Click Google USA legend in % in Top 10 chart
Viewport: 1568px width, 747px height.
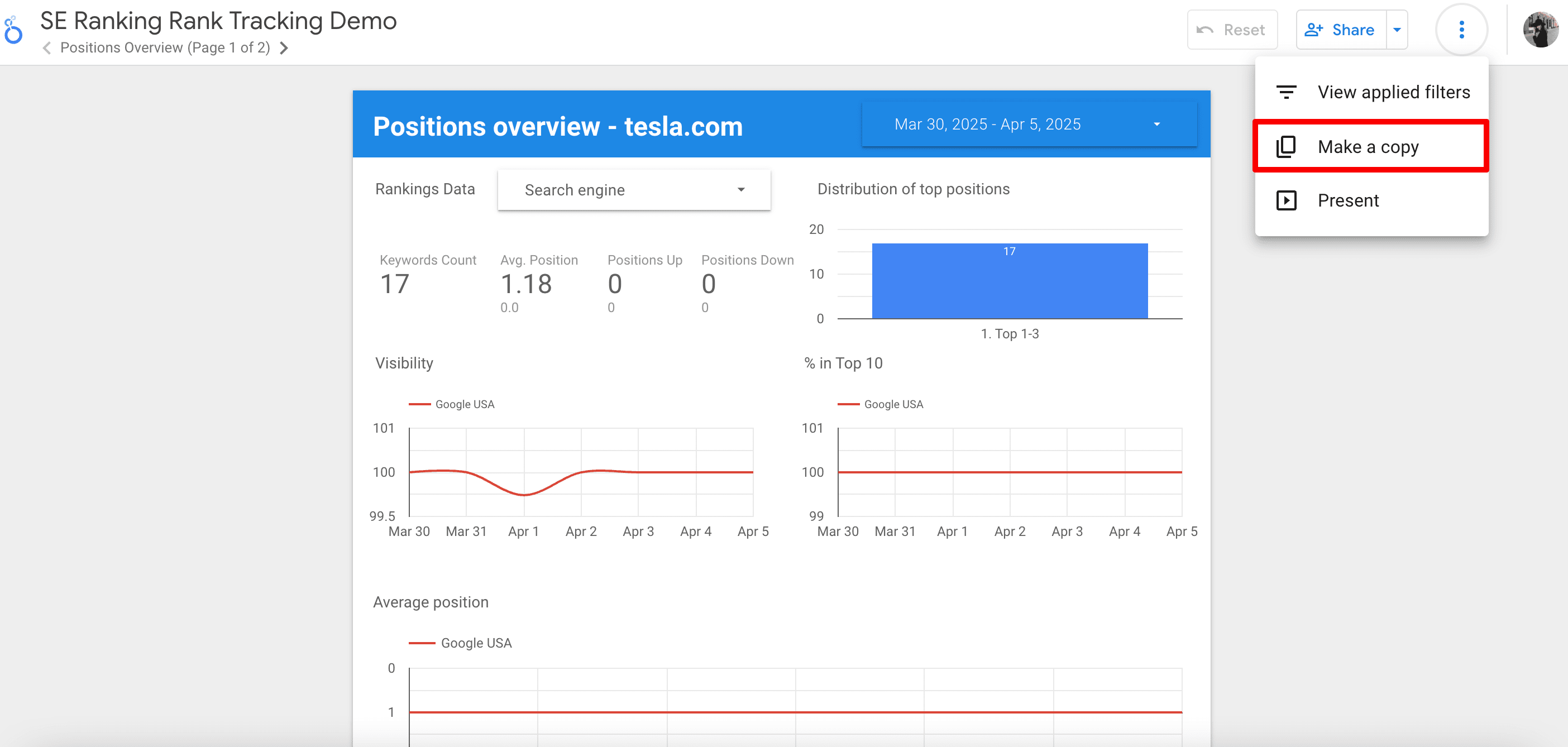(x=879, y=404)
